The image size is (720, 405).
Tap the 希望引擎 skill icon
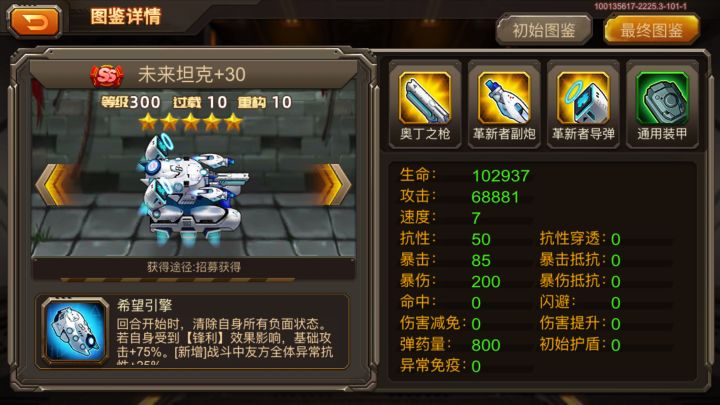coord(75,331)
